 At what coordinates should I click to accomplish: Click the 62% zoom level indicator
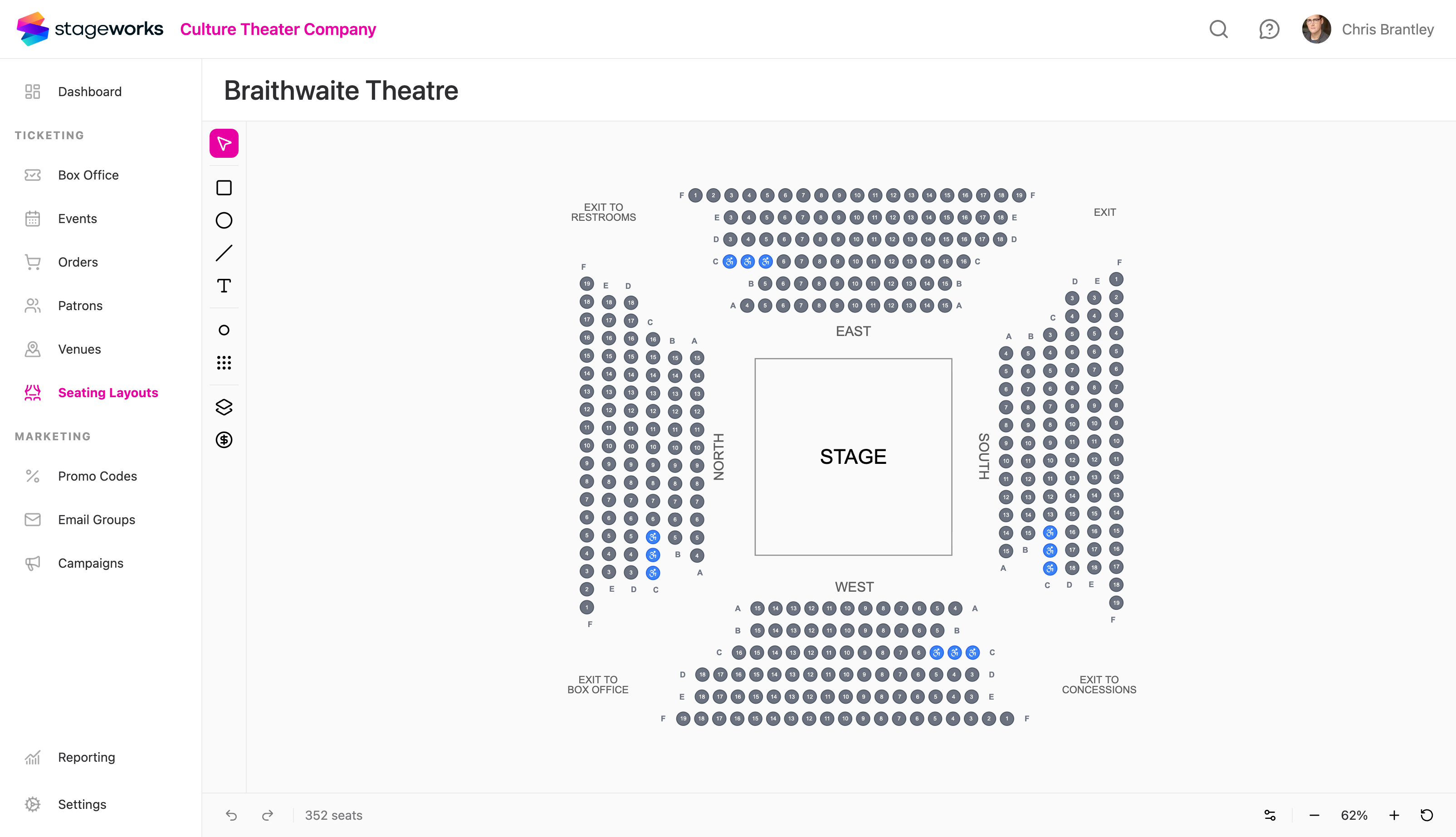(1354, 815)
